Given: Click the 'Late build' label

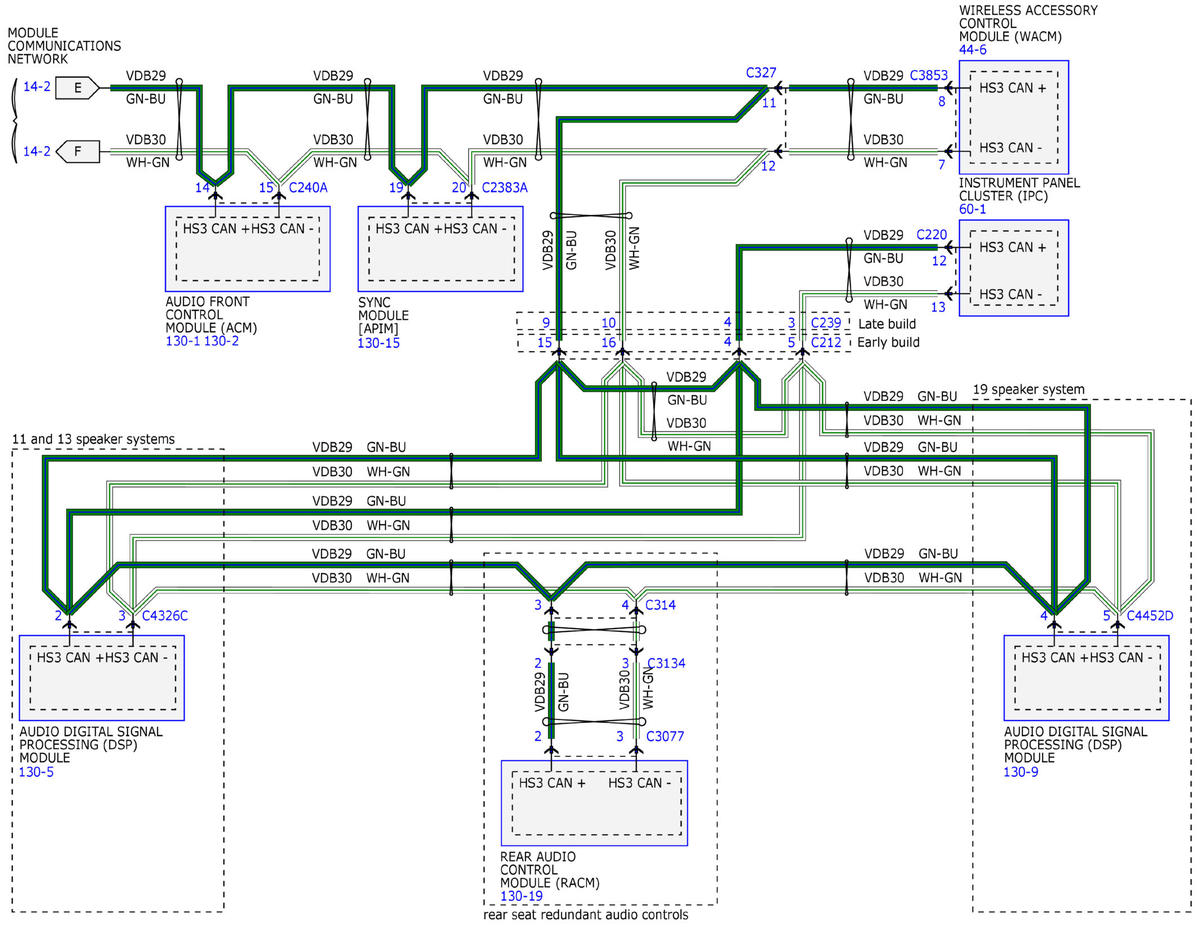Looking at the screenshot, I should pyautogui.click(x=886, y=323).
